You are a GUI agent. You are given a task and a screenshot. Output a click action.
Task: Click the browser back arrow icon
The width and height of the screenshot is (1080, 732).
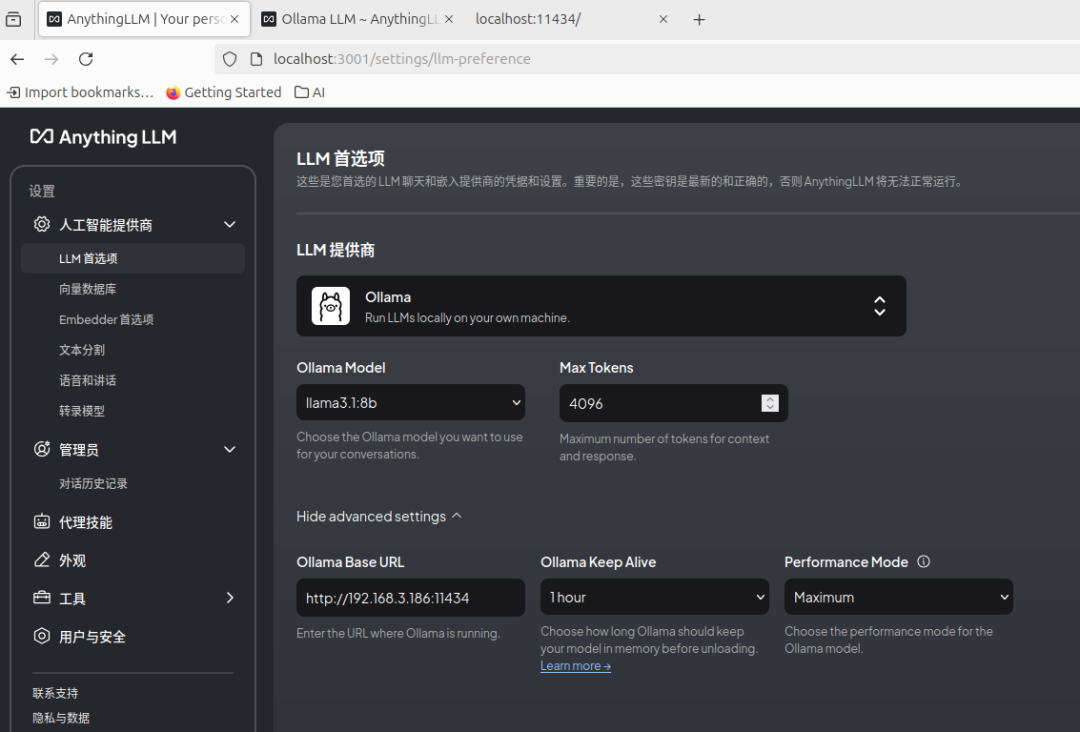click(x=17, y=59)
